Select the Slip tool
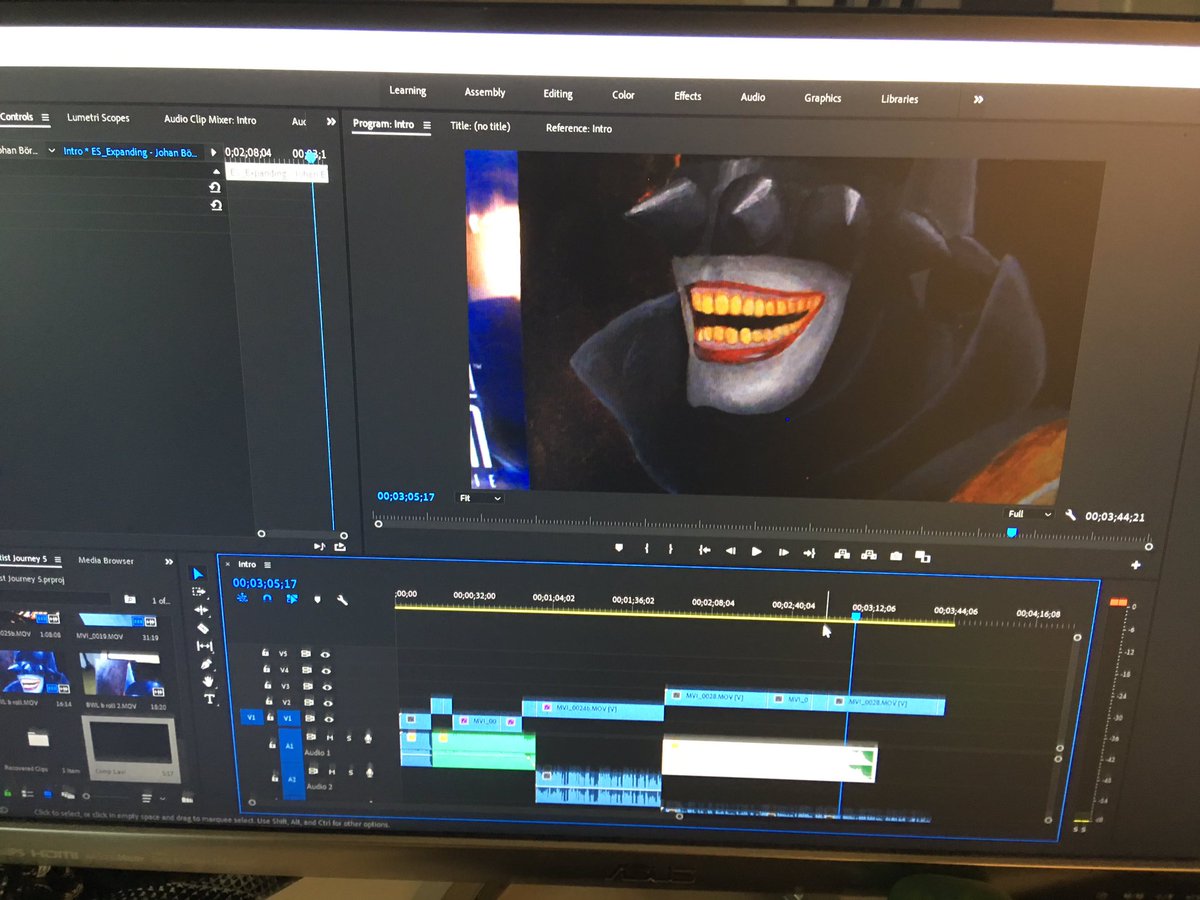 (205, 646)
